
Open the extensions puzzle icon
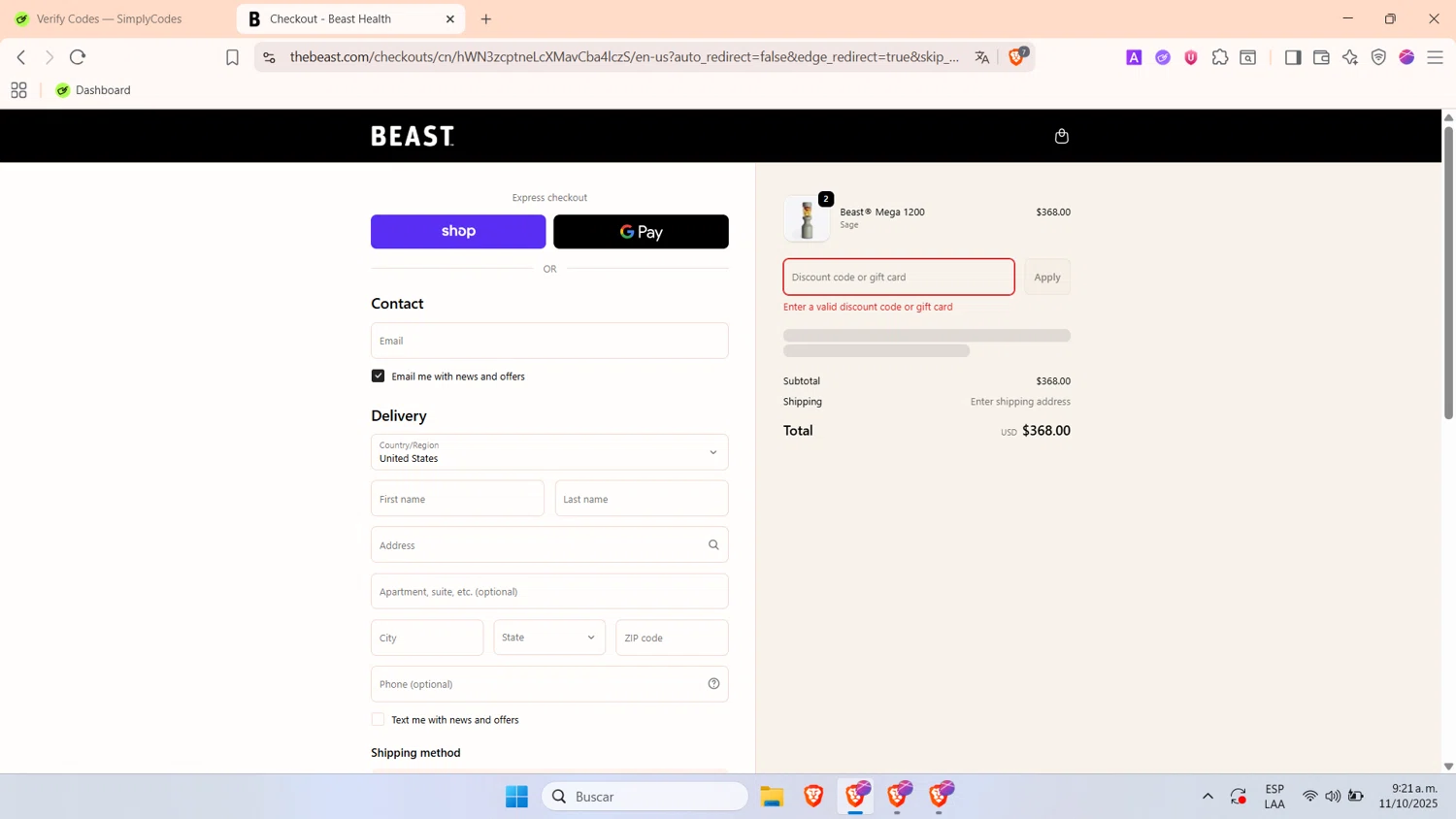point(1220,57)
